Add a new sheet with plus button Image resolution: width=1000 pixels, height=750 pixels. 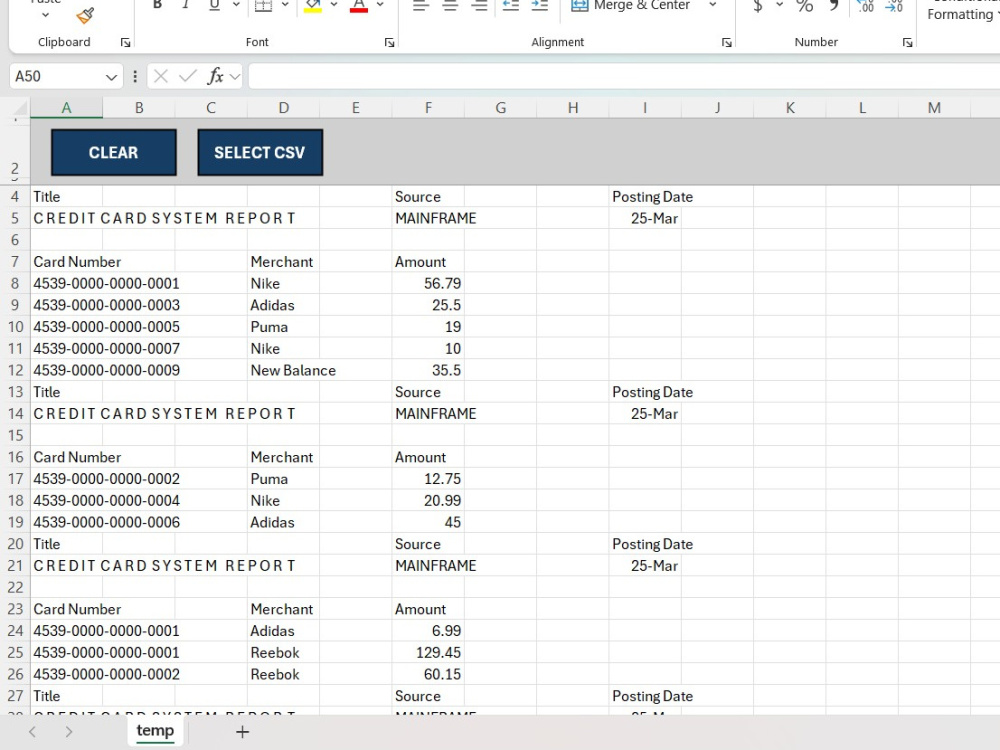tap(242, 732)
